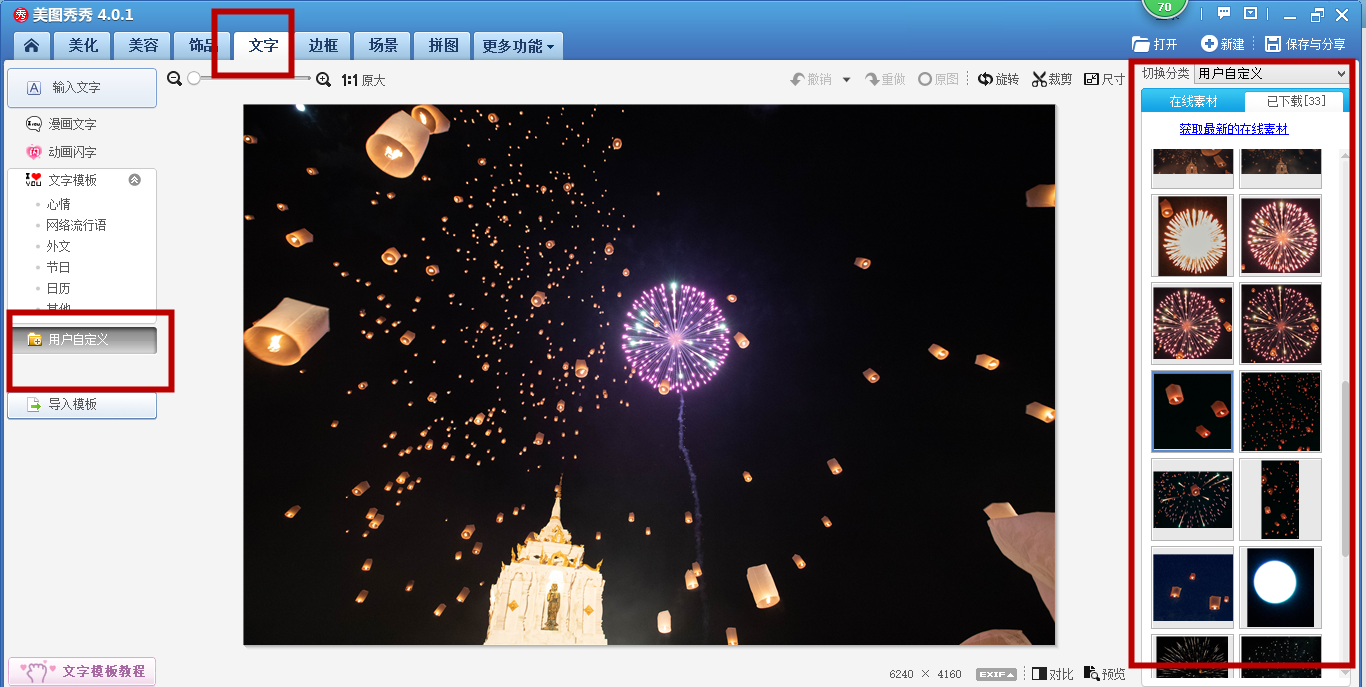This screenshot has height=687, width=1366.
Task: Expand the EXIF info panel
Action: (996, 674)
